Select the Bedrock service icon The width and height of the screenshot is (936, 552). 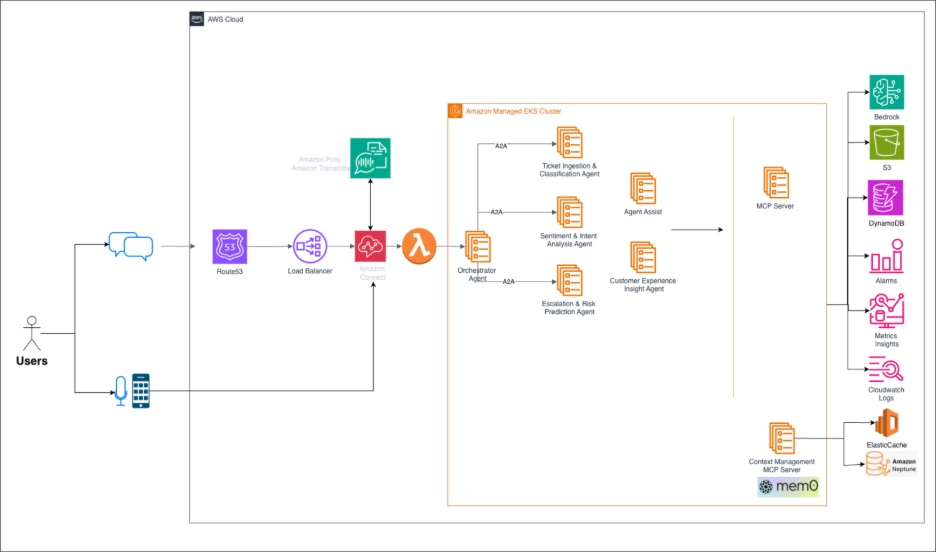[x=886, y=92]
